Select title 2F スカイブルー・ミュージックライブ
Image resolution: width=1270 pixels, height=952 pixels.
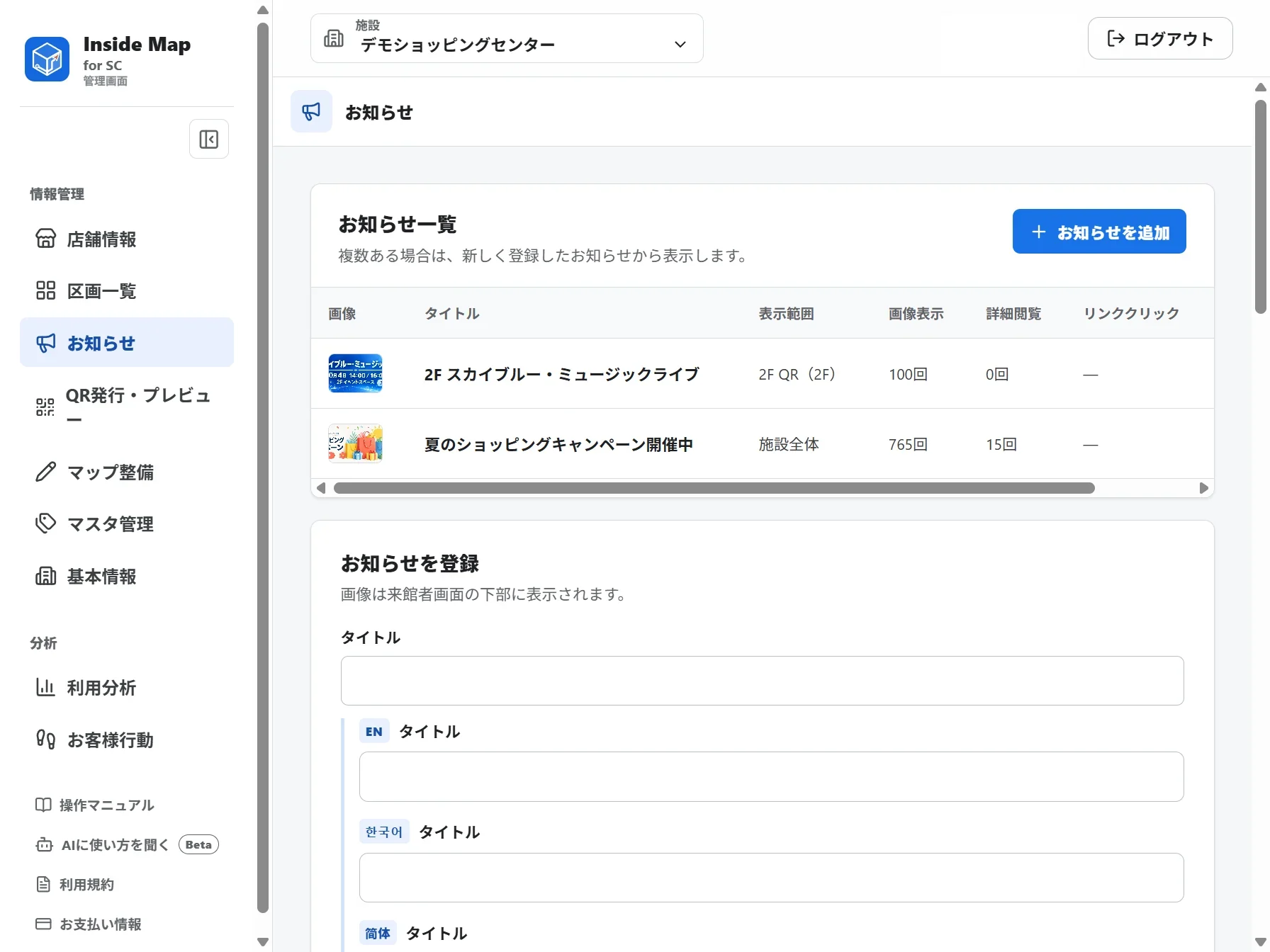562,374
